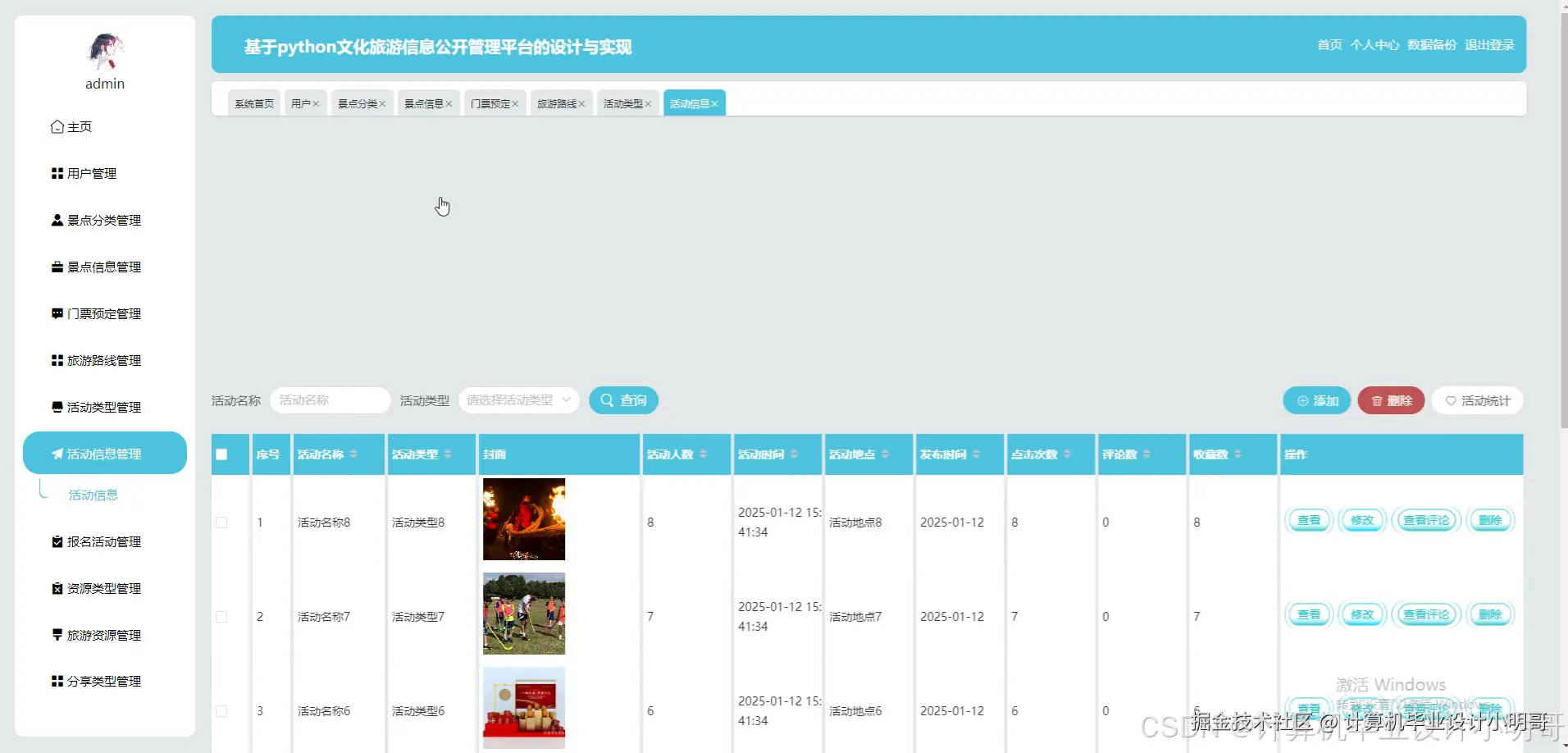Click the 添加 button

click(x=1317, y=400)
